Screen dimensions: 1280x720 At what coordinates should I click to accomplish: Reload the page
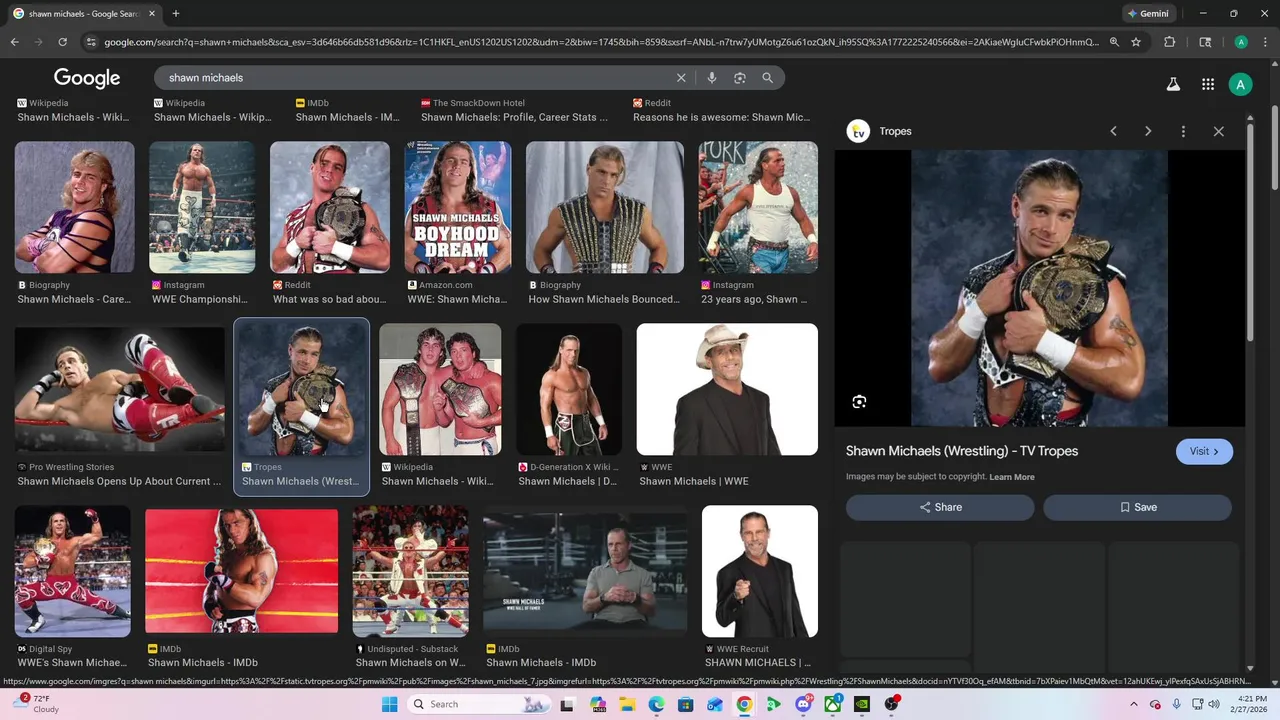point(62,42)
